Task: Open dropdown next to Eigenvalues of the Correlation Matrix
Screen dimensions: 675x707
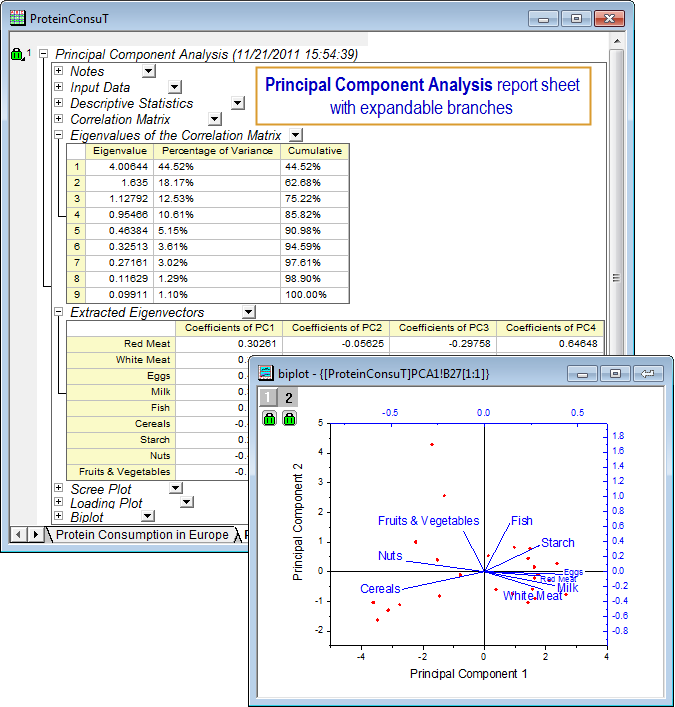Action: click(x=295, y=135)
